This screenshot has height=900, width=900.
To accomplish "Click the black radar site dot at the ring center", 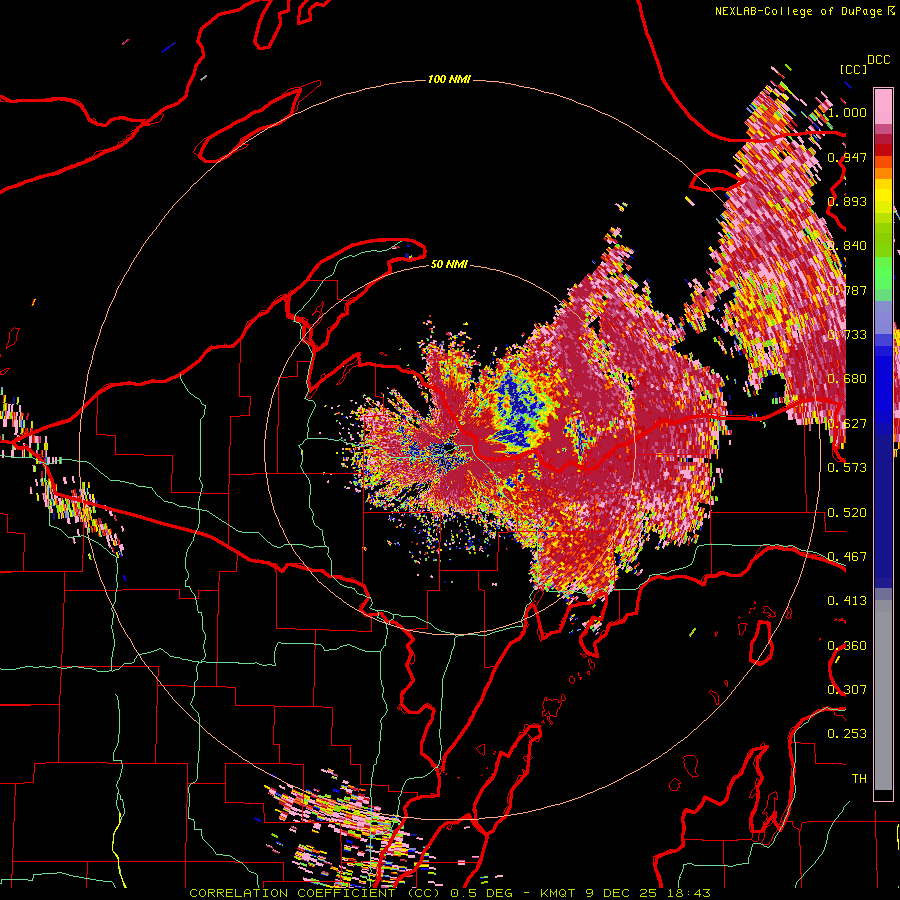I will (449, 447).
